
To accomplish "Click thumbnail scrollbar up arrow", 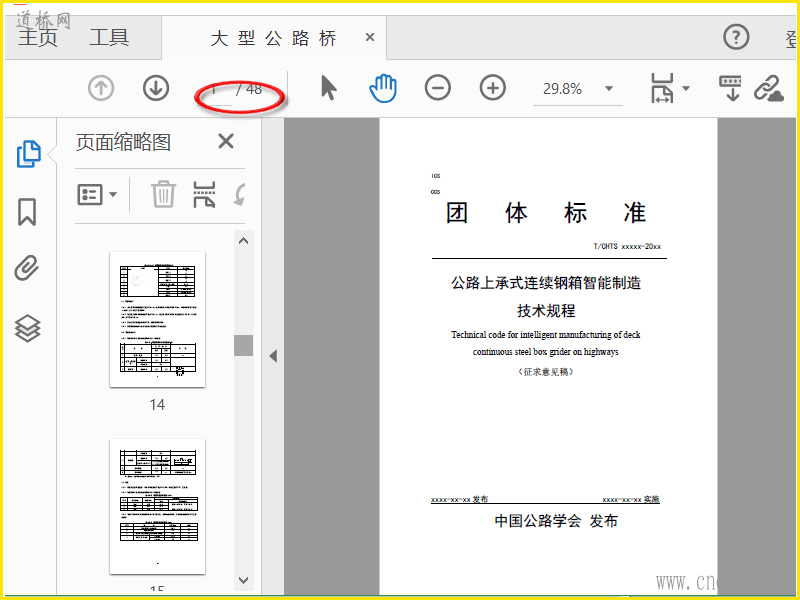I will point(243,241).
